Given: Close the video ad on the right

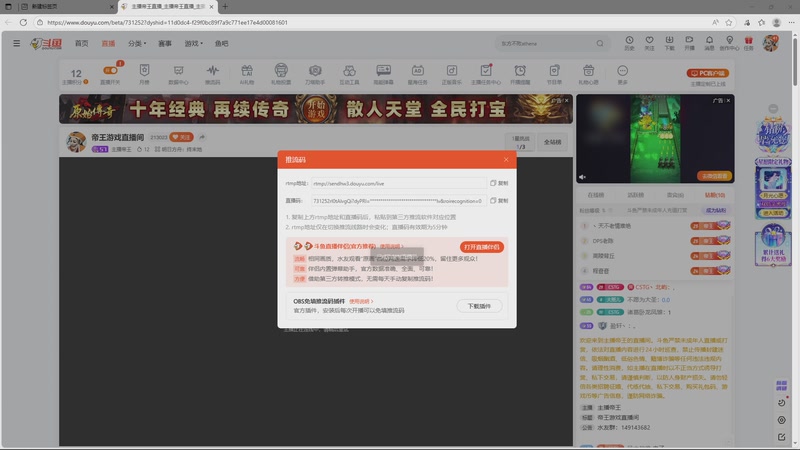Looking at the screenshot, I should 728,101.
